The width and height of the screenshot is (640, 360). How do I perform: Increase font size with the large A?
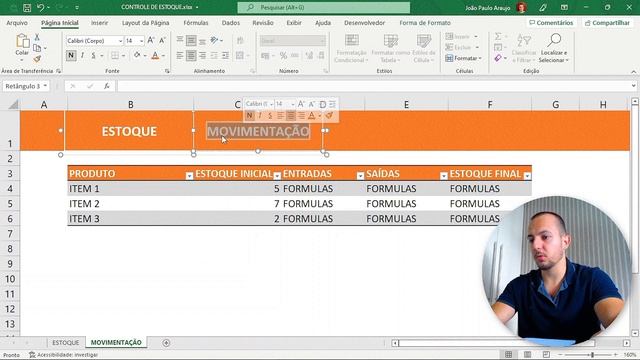pyautogui.click(x=151, y=40)
